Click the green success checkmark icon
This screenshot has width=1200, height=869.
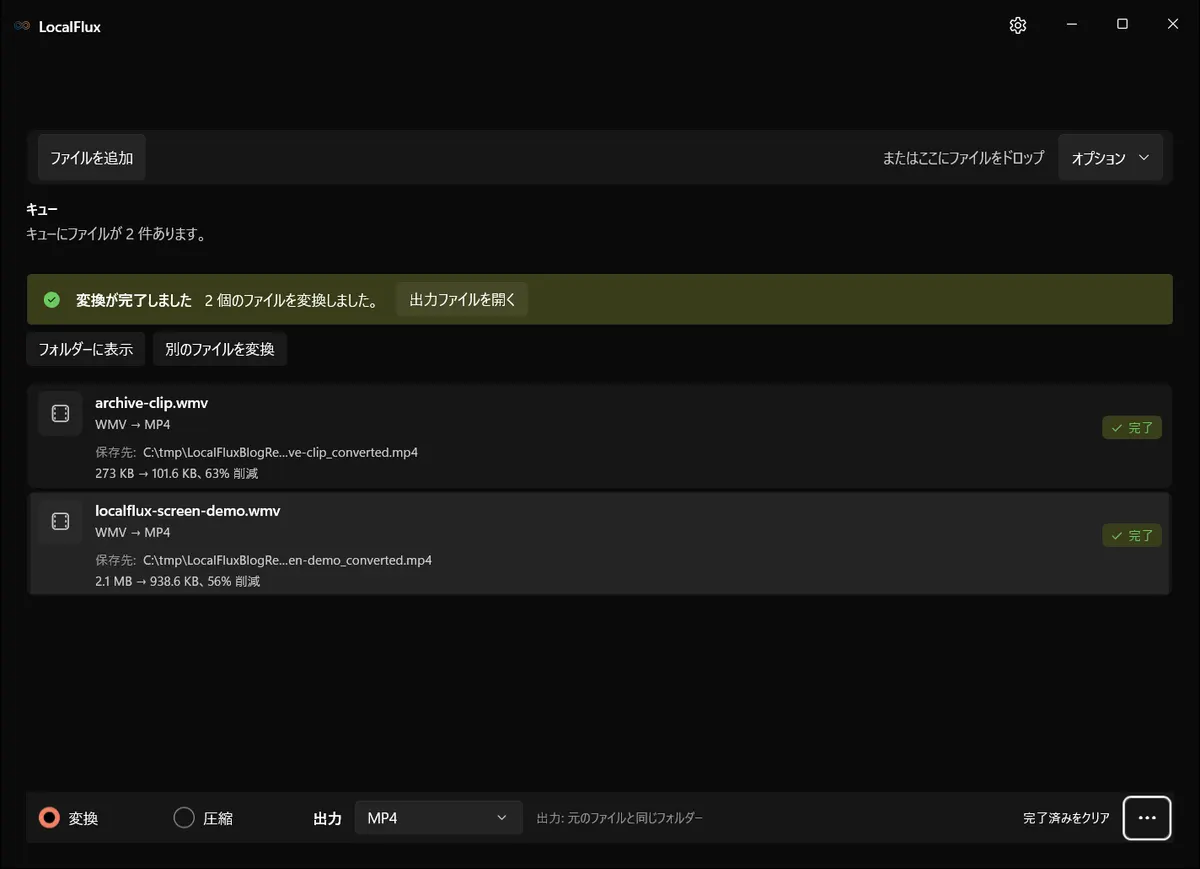point(52,300)
